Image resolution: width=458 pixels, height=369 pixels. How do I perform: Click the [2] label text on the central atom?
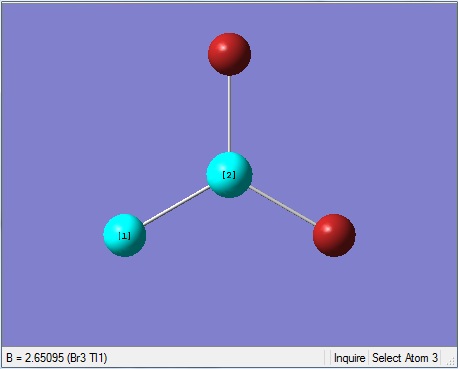[x=229, y=175]
